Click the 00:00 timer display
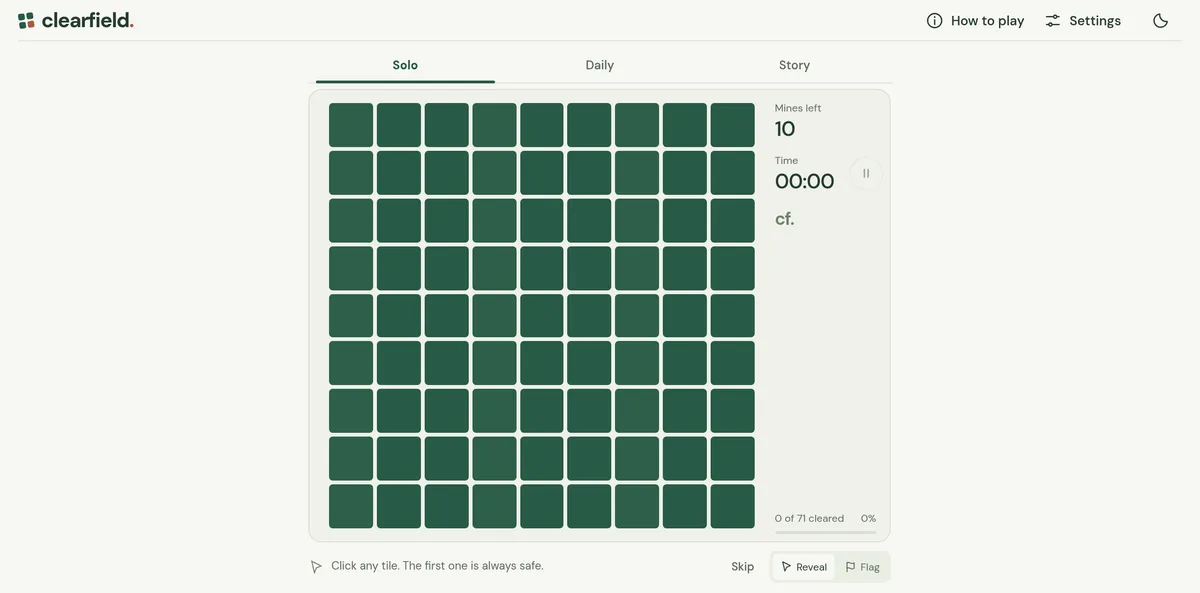The height and width of the screenshot is (593, 1200). pyautogui.click(x=804, y=181)
